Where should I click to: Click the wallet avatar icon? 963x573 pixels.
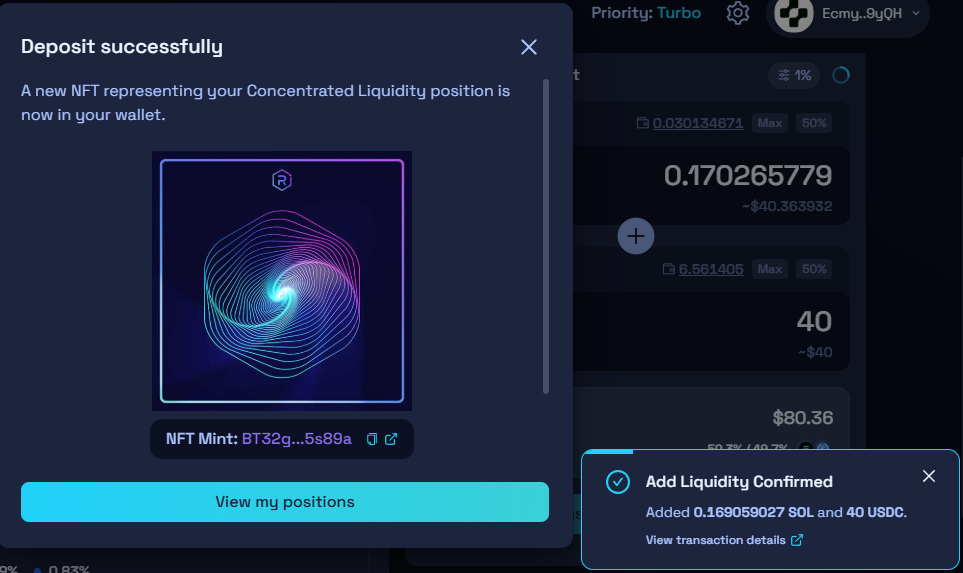coord(793,14)
